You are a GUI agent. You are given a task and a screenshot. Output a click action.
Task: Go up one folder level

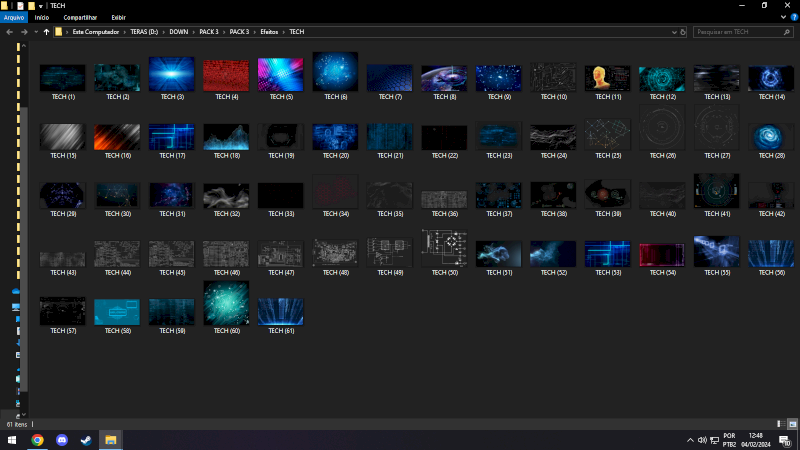tap(46, 32)
